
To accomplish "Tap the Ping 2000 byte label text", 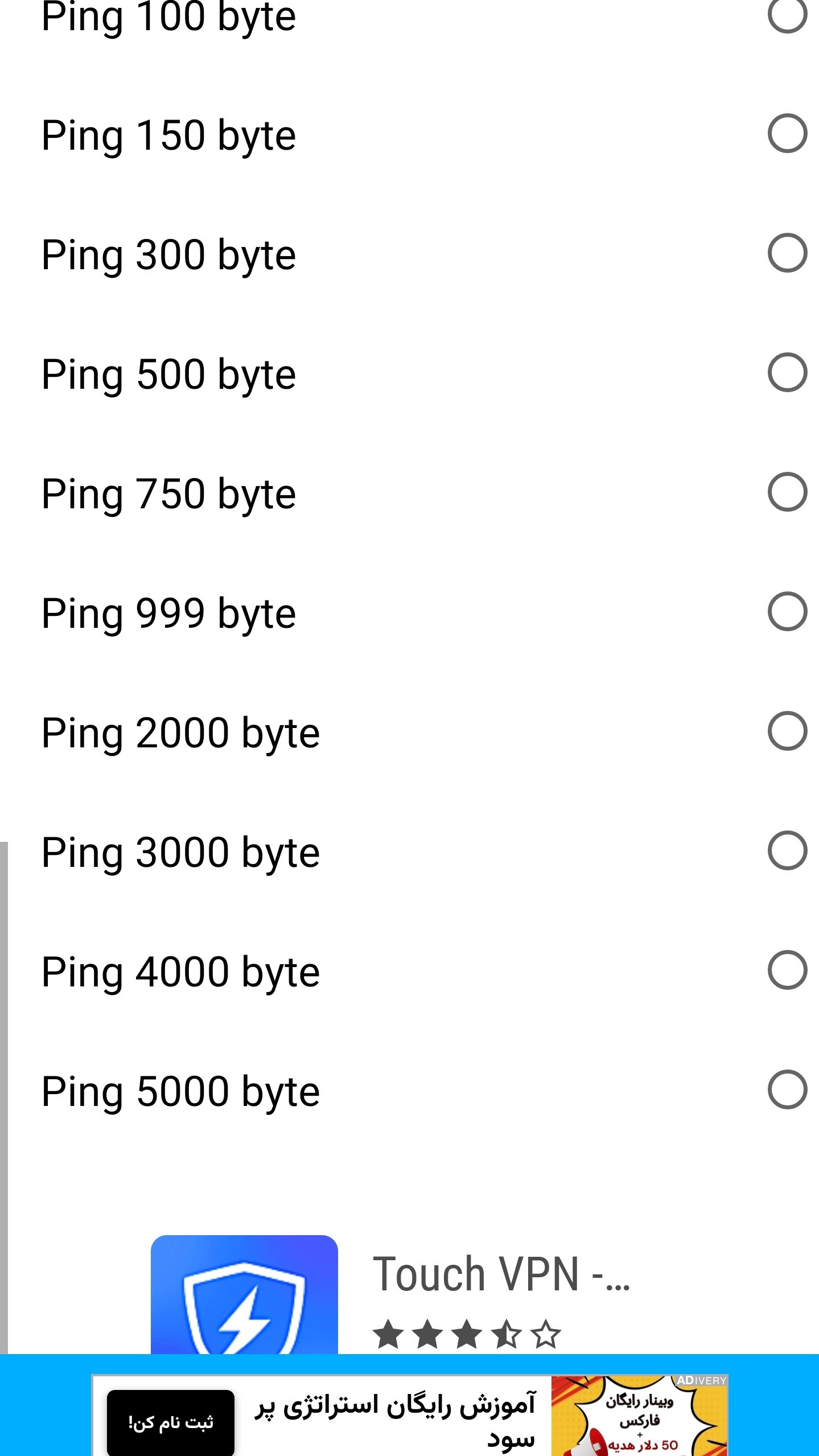I will pyautogui.click(x=180, y=733).
